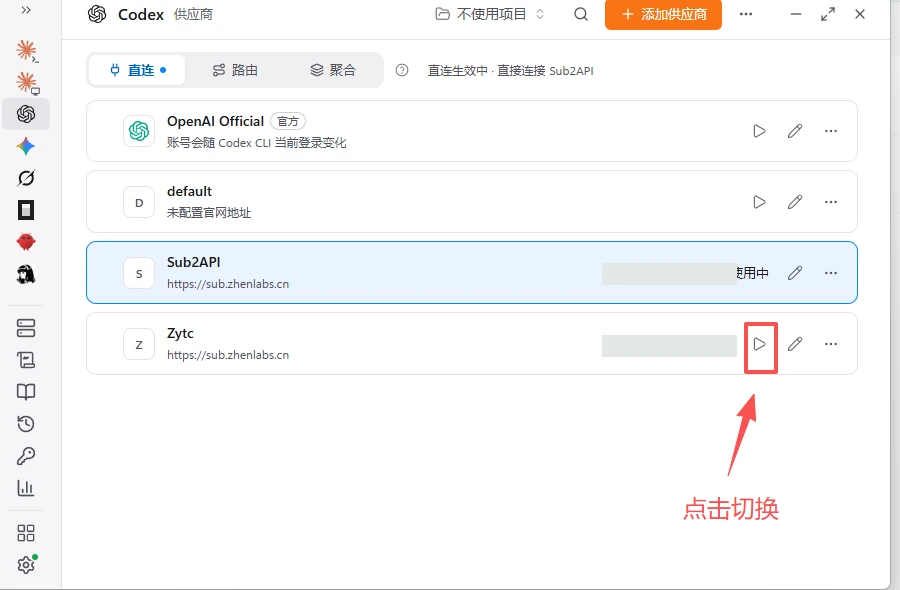The image size is (900, 590).
Task: Activate the OpenAI Official provider play button
Action: pyautogui.click(x=759, y=131)
